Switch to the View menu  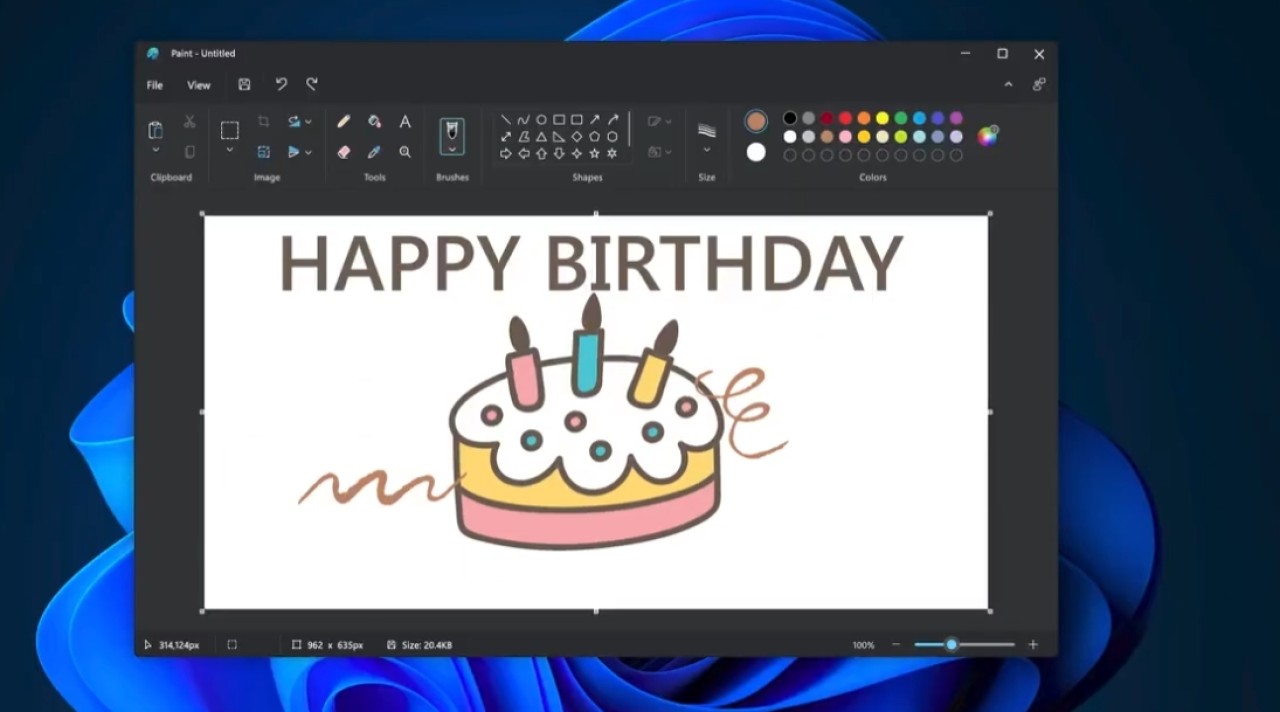(x=198, y=85)
